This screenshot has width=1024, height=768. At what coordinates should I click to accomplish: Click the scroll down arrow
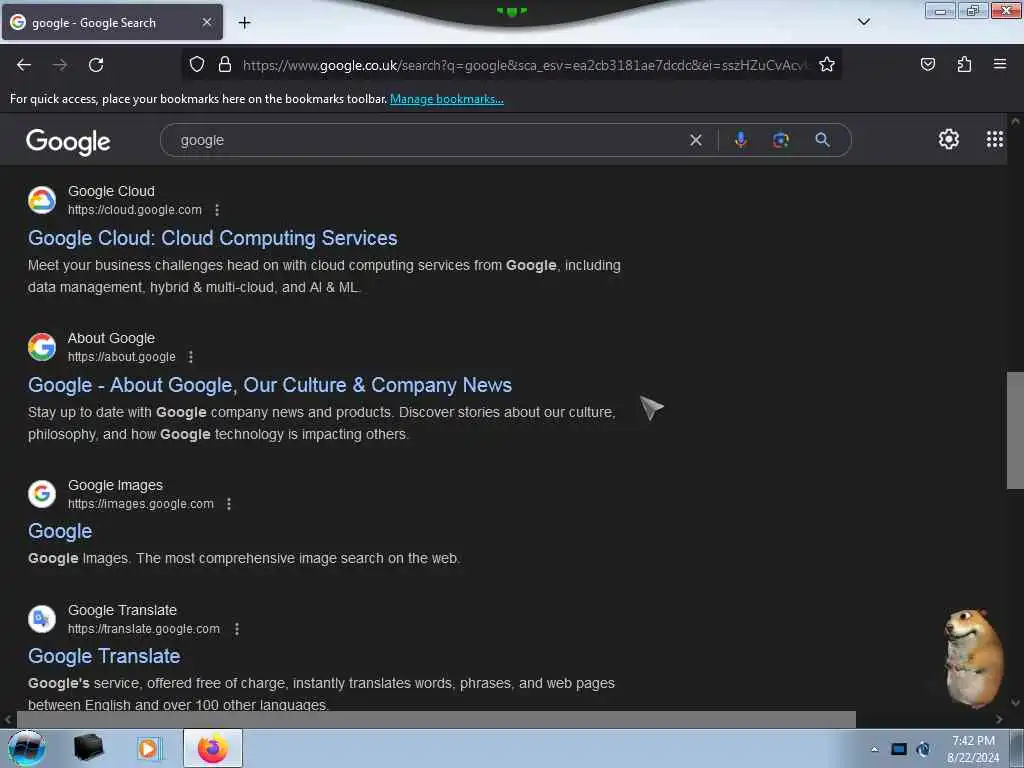(1015, 703)
